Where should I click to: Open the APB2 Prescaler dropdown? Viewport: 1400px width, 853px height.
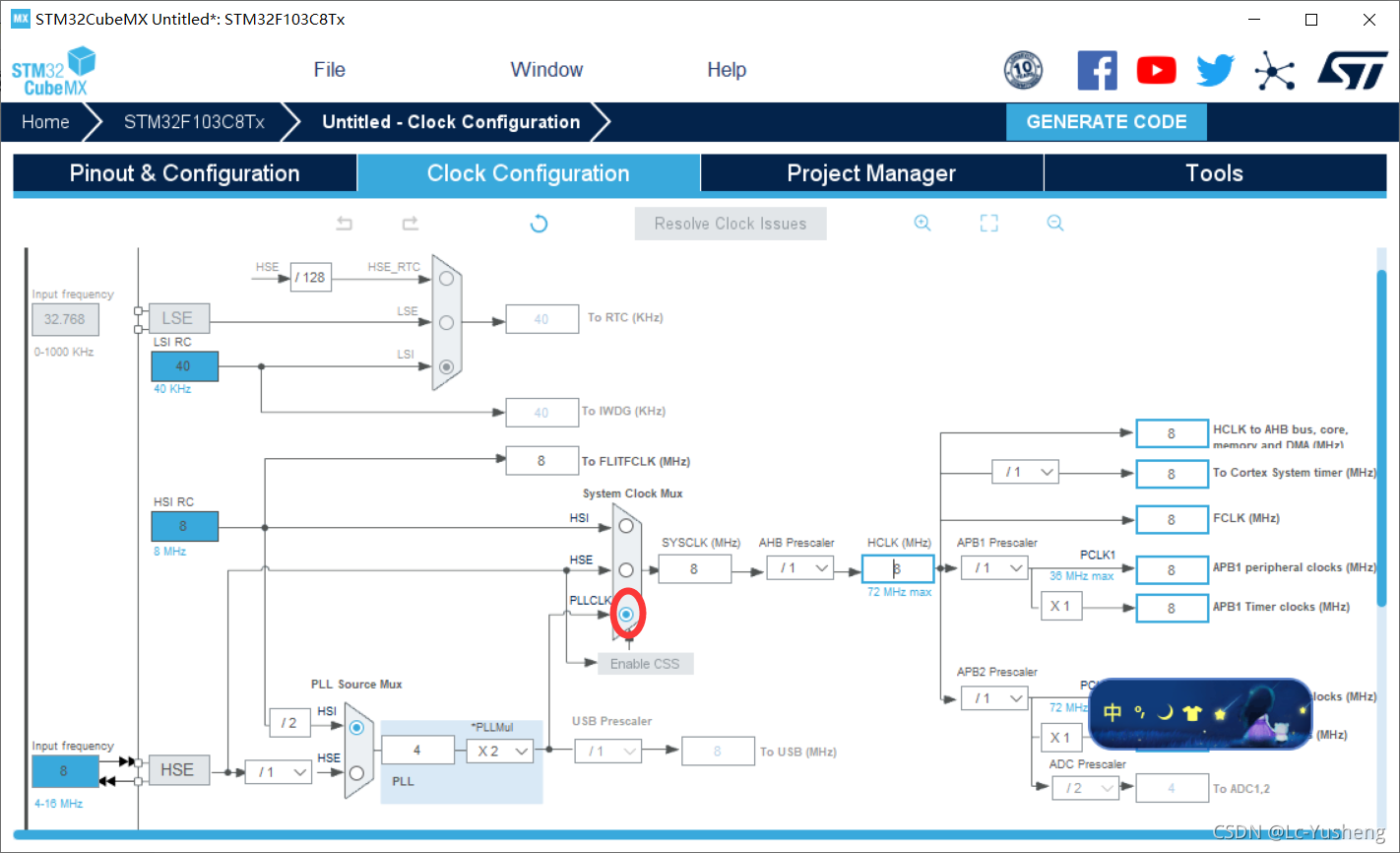coord(994,698)
